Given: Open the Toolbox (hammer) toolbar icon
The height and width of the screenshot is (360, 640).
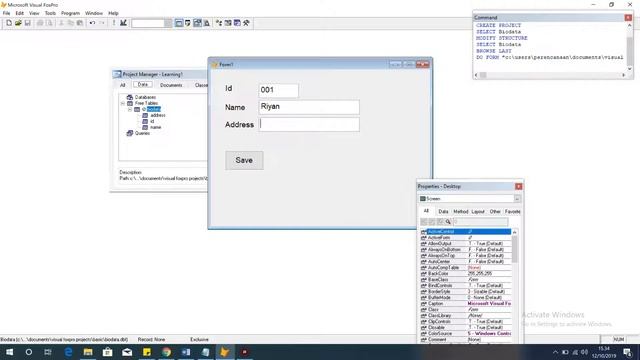Looking at the screenshot, I should tap(246, 23).
